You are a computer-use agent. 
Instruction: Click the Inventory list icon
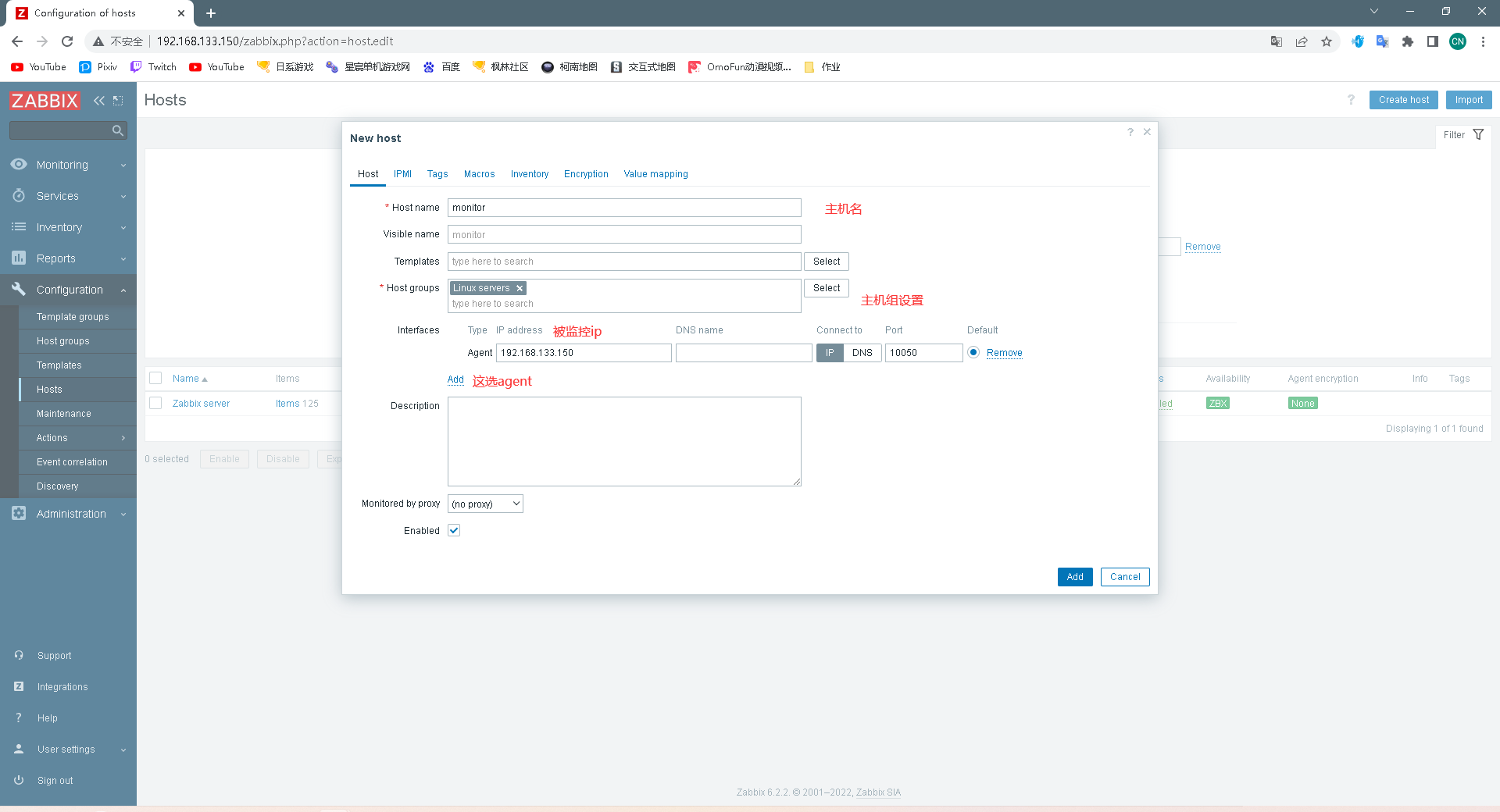click(19, 226)
